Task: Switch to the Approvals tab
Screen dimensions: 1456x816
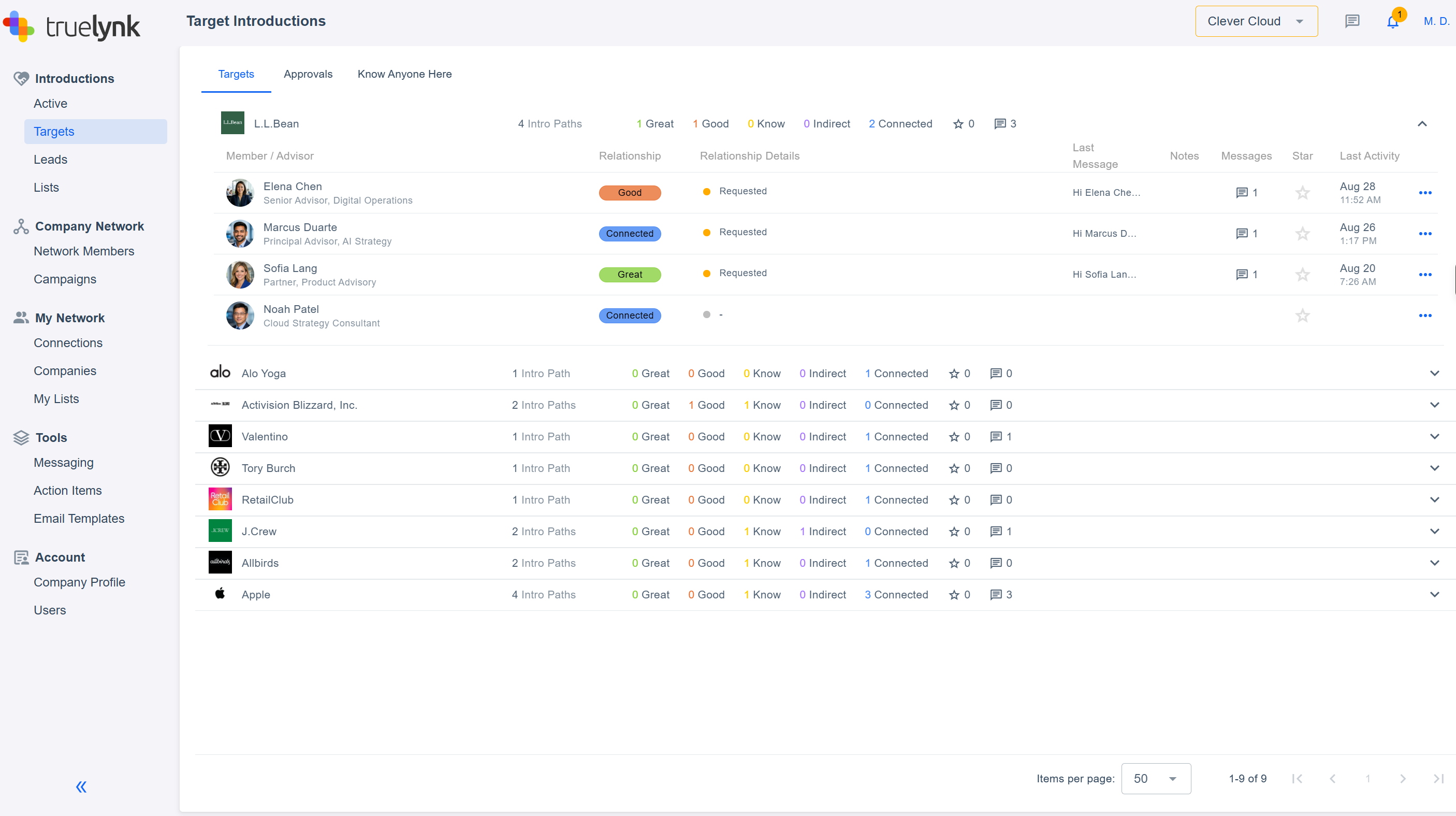Action: click(x=308, y=74)
